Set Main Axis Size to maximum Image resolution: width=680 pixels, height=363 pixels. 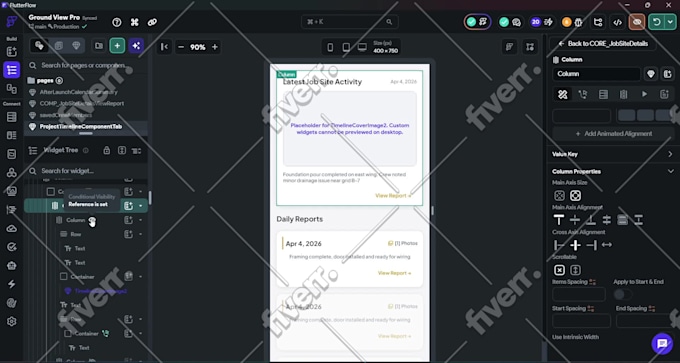pyautogui.click(x=575, y=196)
